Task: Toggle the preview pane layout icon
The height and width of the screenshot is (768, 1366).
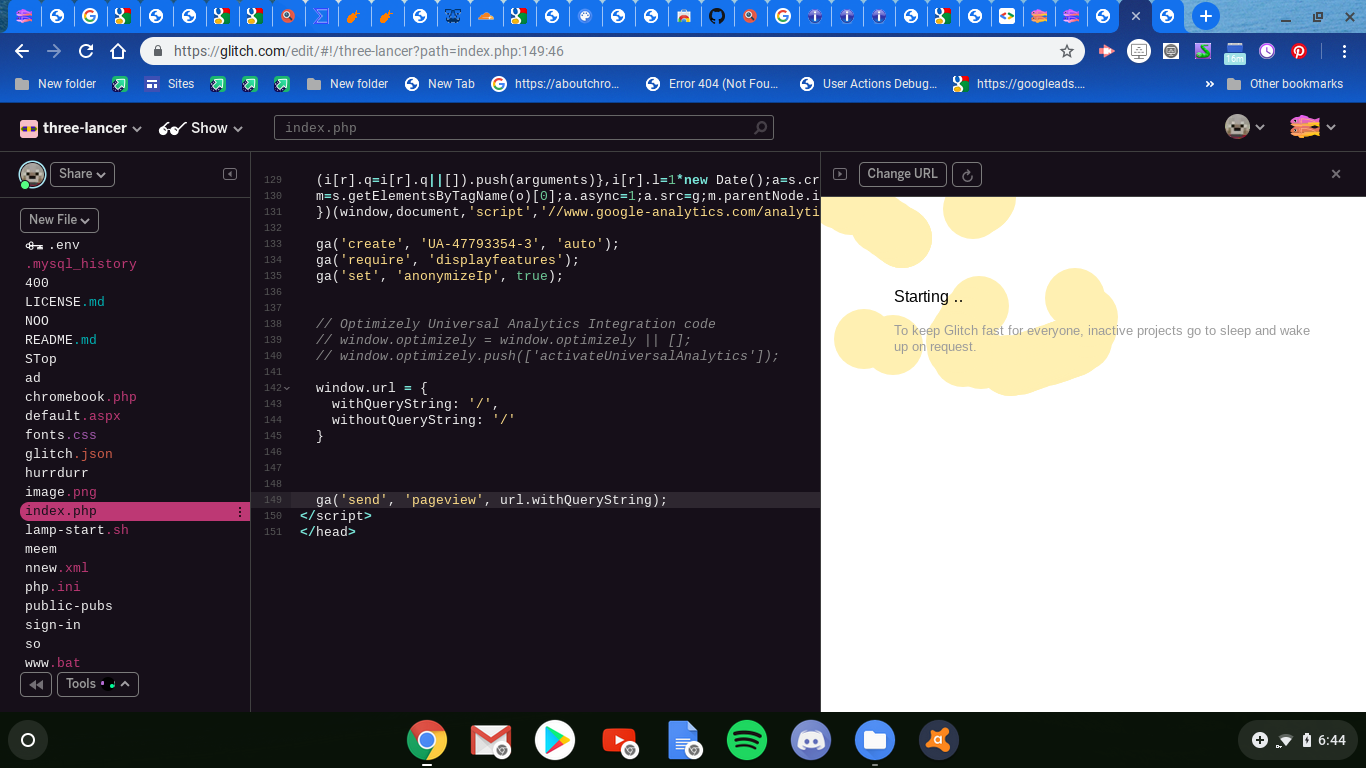Action: [x=840, y=174]
